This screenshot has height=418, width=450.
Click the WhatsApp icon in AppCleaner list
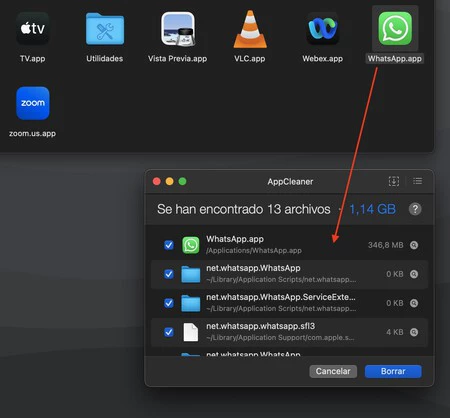(x=191, y=245)
